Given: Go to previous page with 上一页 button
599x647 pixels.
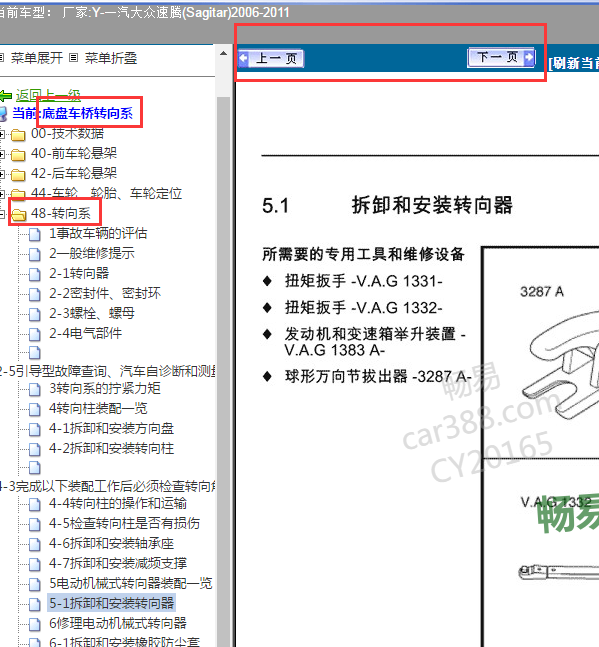Looking at the screenshot, I should point(271,59).
